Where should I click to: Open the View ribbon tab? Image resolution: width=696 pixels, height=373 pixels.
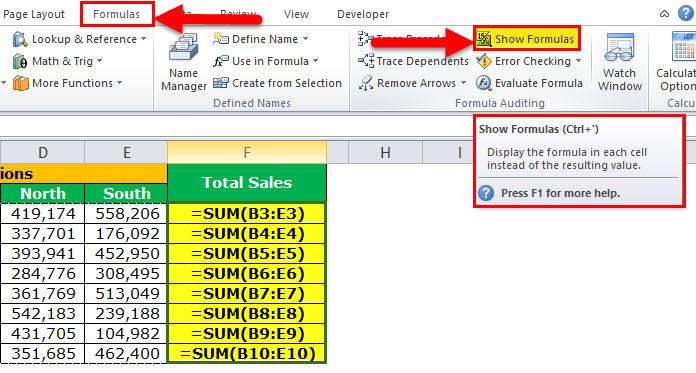pos(296,14)
